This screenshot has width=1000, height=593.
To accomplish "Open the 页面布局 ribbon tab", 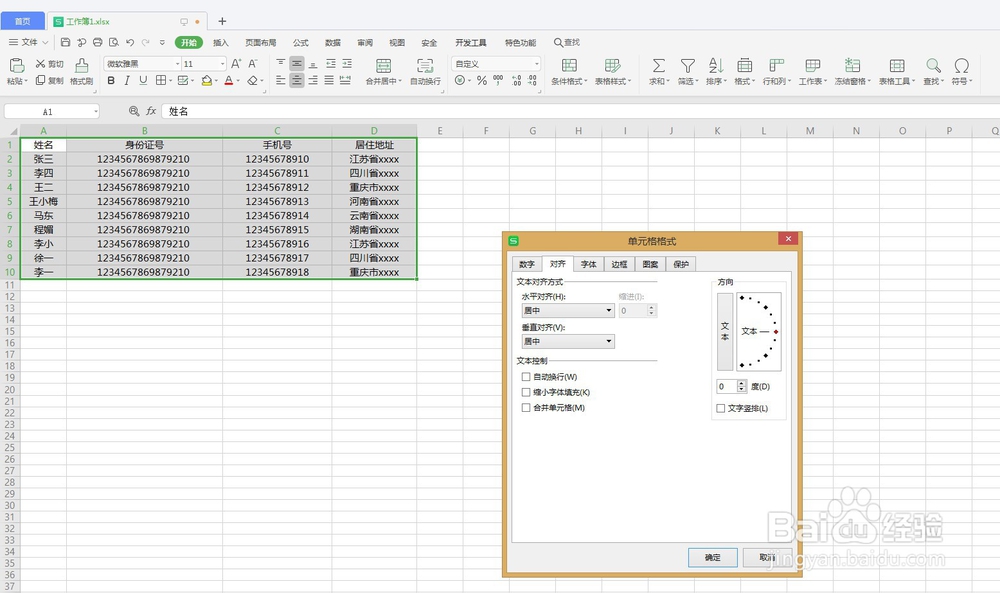I will [261, 43].
